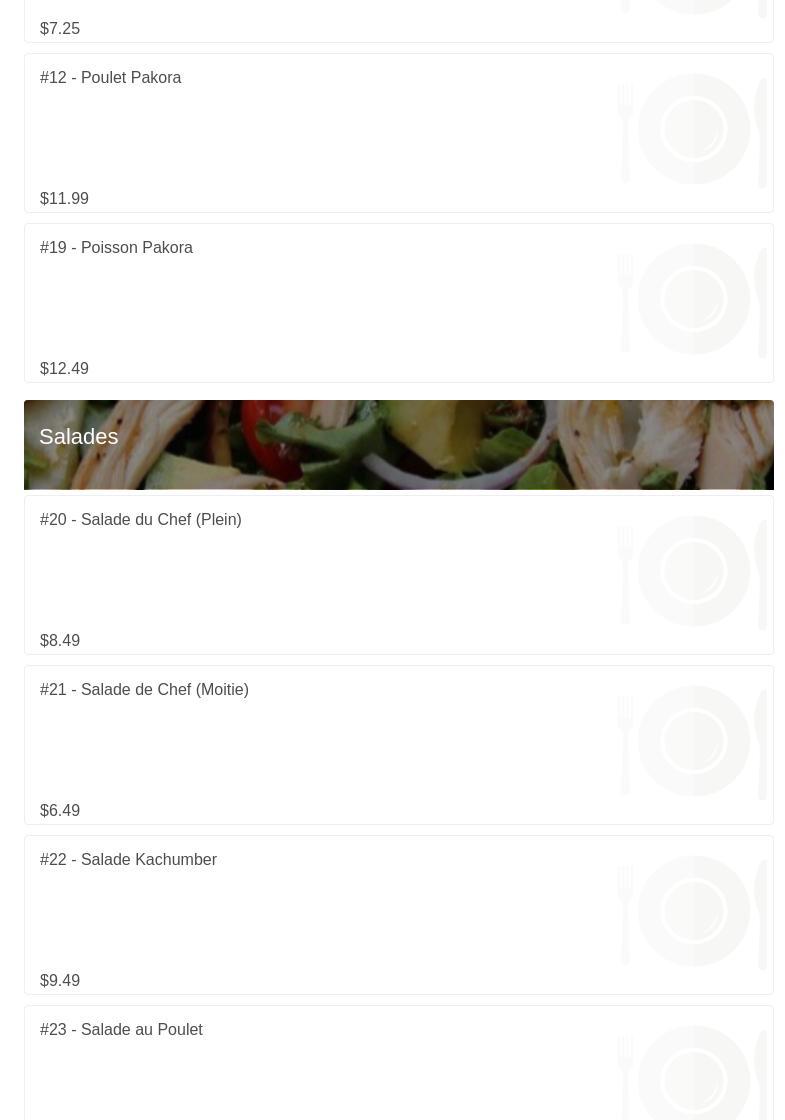The width and height of the screenshot is (785, 1120).
Task: Select the $12.49 Poisson Pakora price
Action: [64, 369]
